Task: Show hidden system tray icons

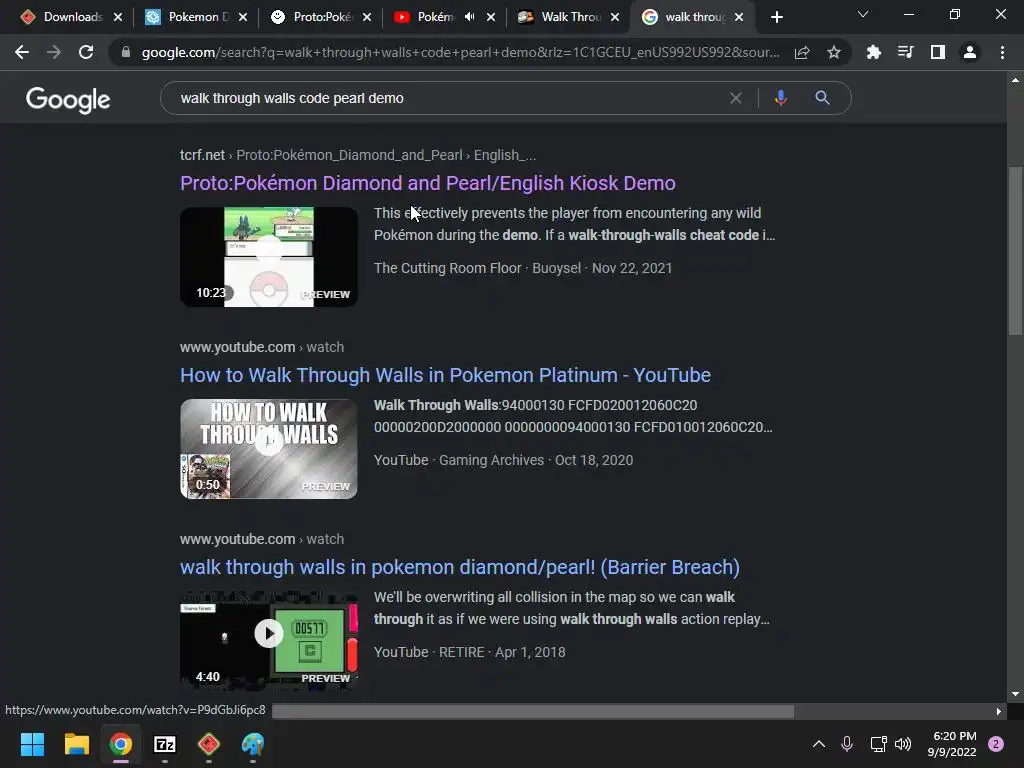Action: click(818, 744)
